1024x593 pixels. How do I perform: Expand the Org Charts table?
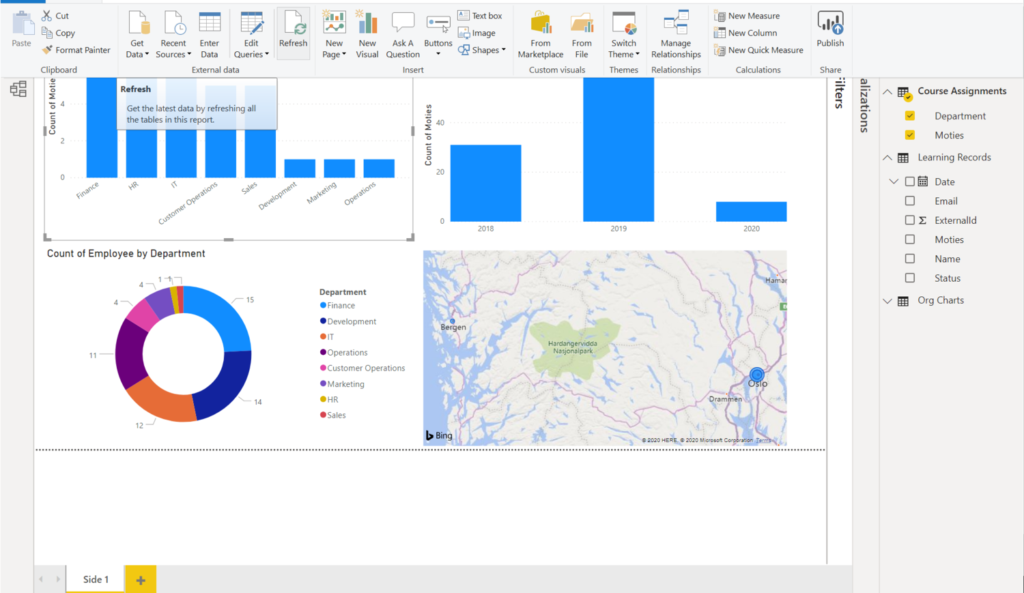click(888, 300)
